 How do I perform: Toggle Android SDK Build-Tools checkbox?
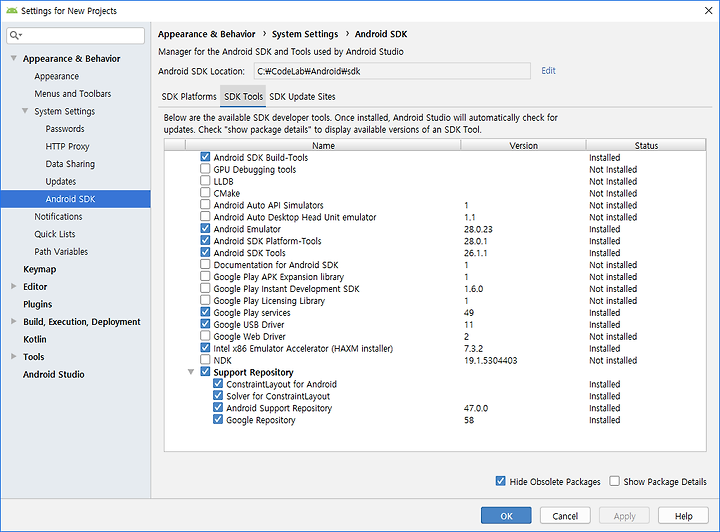point(205,157)
